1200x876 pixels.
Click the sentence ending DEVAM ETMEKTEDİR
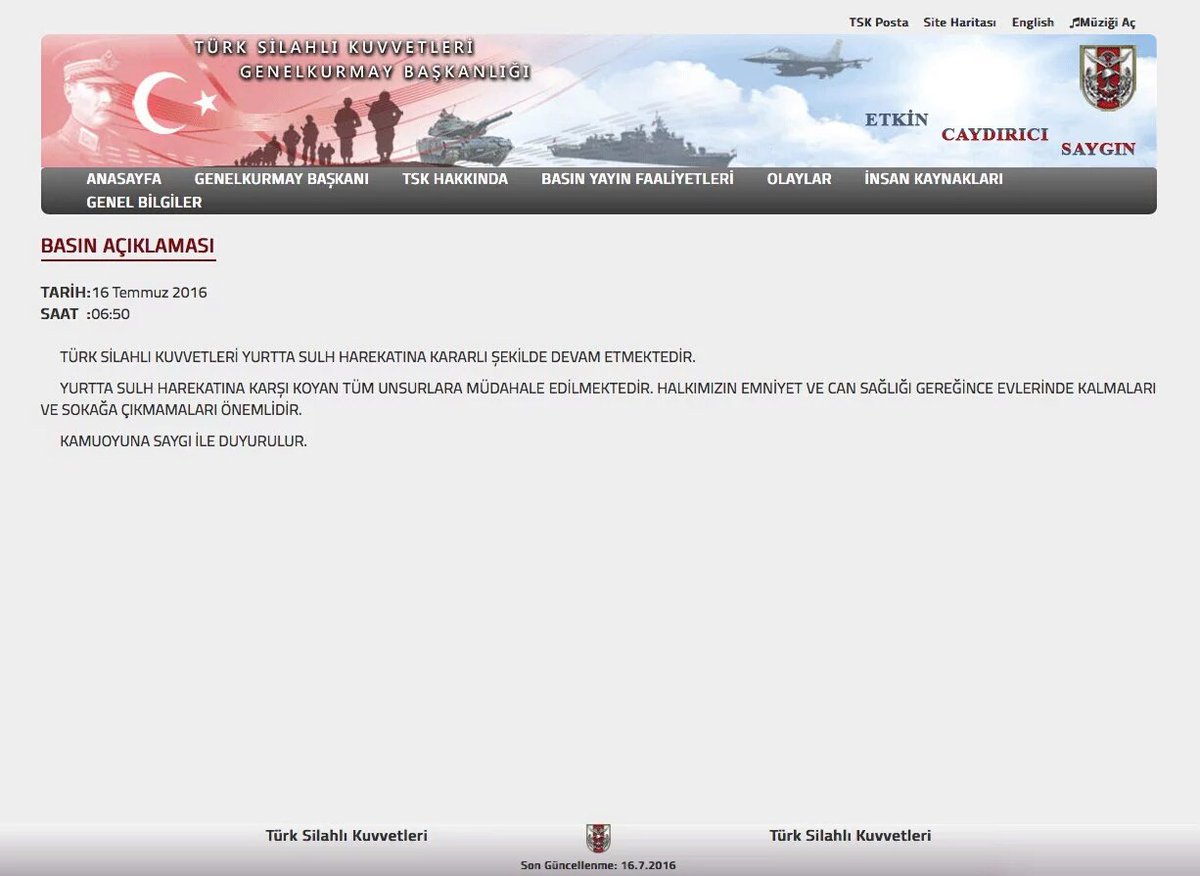point(377,357)
